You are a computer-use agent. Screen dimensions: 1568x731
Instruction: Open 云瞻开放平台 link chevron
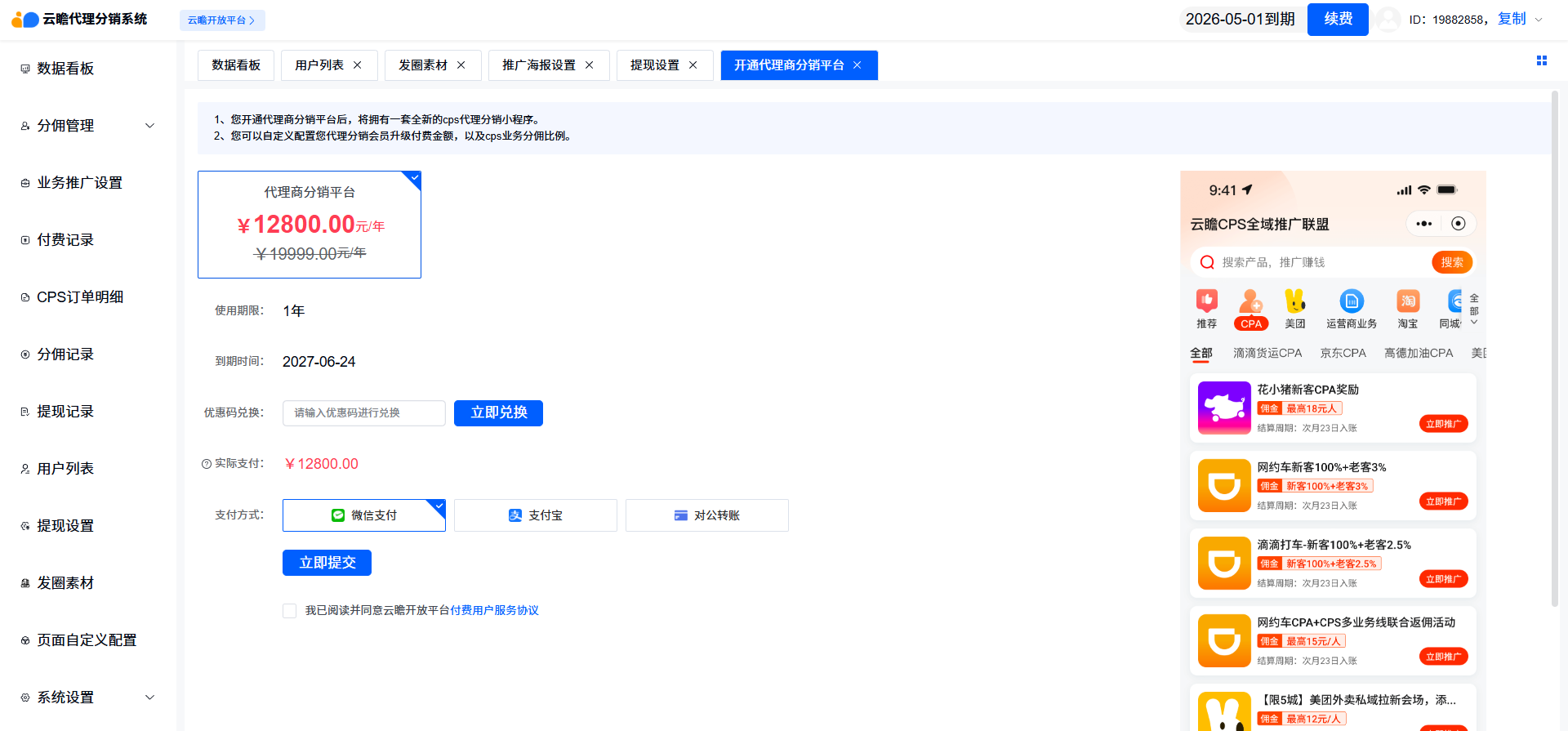point(252,20)
